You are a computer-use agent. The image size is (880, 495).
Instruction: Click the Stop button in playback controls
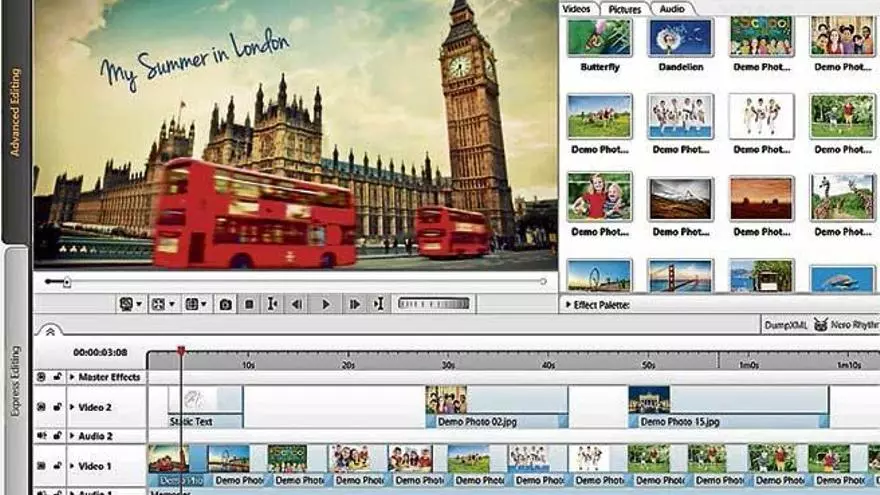point(249,304)
